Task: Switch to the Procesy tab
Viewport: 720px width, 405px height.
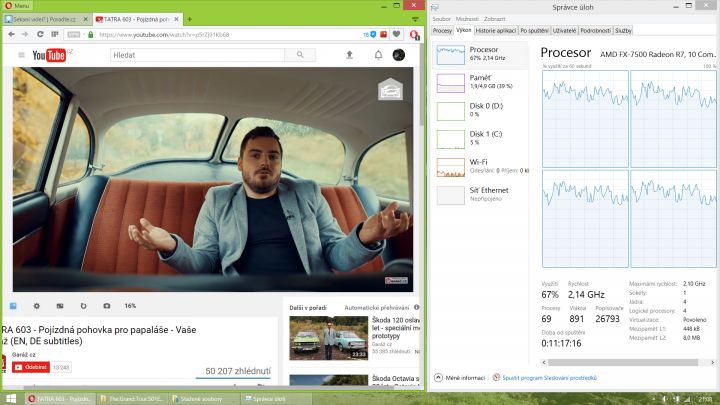Action: pyautogui.click(x=442, y=31)
